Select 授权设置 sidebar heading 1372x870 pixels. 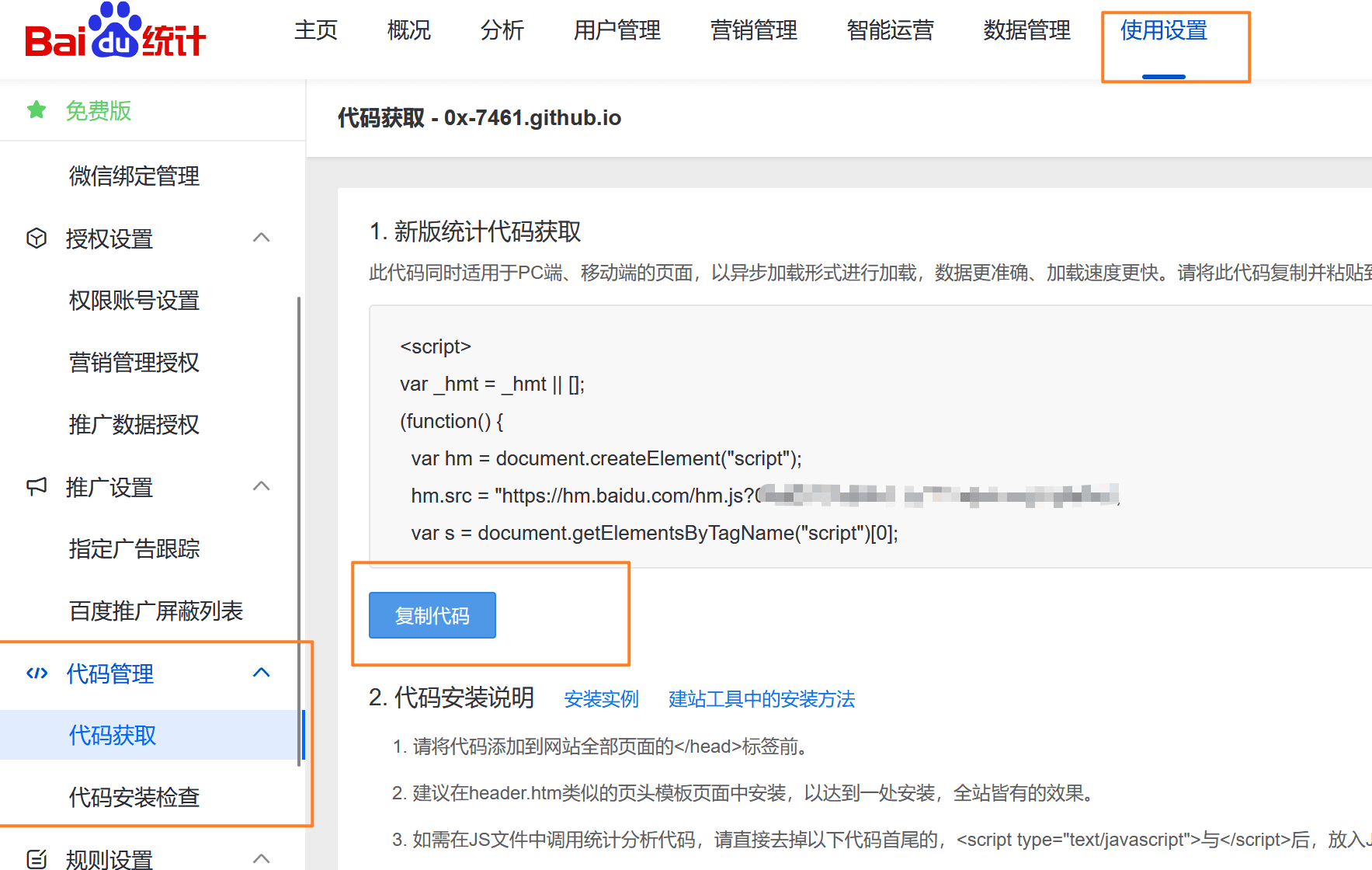pos(109,238)
